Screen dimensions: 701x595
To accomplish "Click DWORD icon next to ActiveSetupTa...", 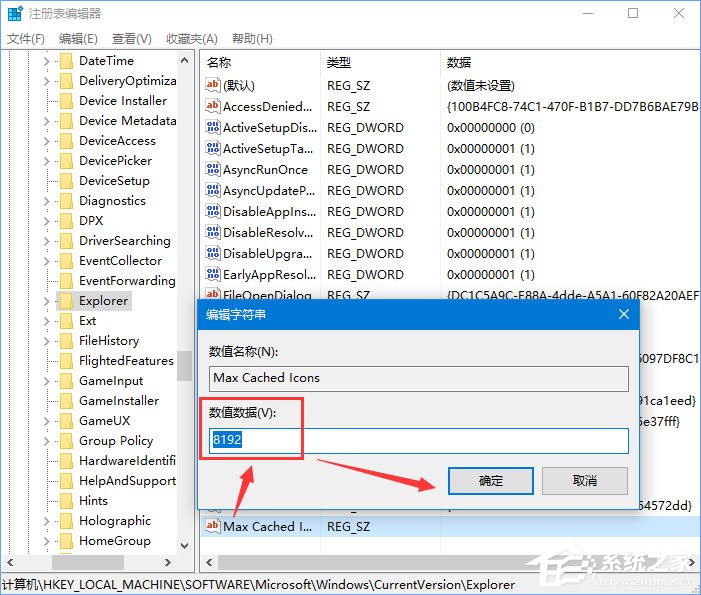I will (212, 148).
